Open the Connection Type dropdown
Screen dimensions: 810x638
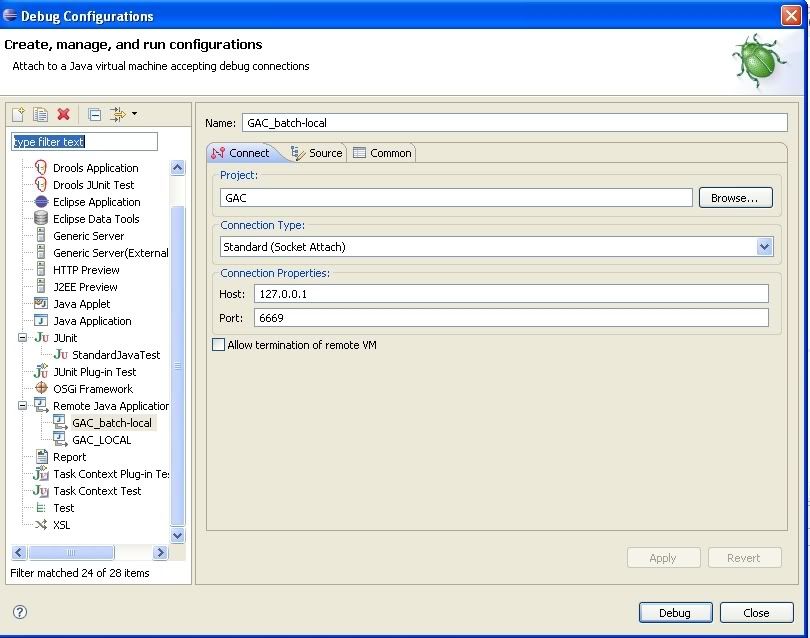[x=764, y=247]
